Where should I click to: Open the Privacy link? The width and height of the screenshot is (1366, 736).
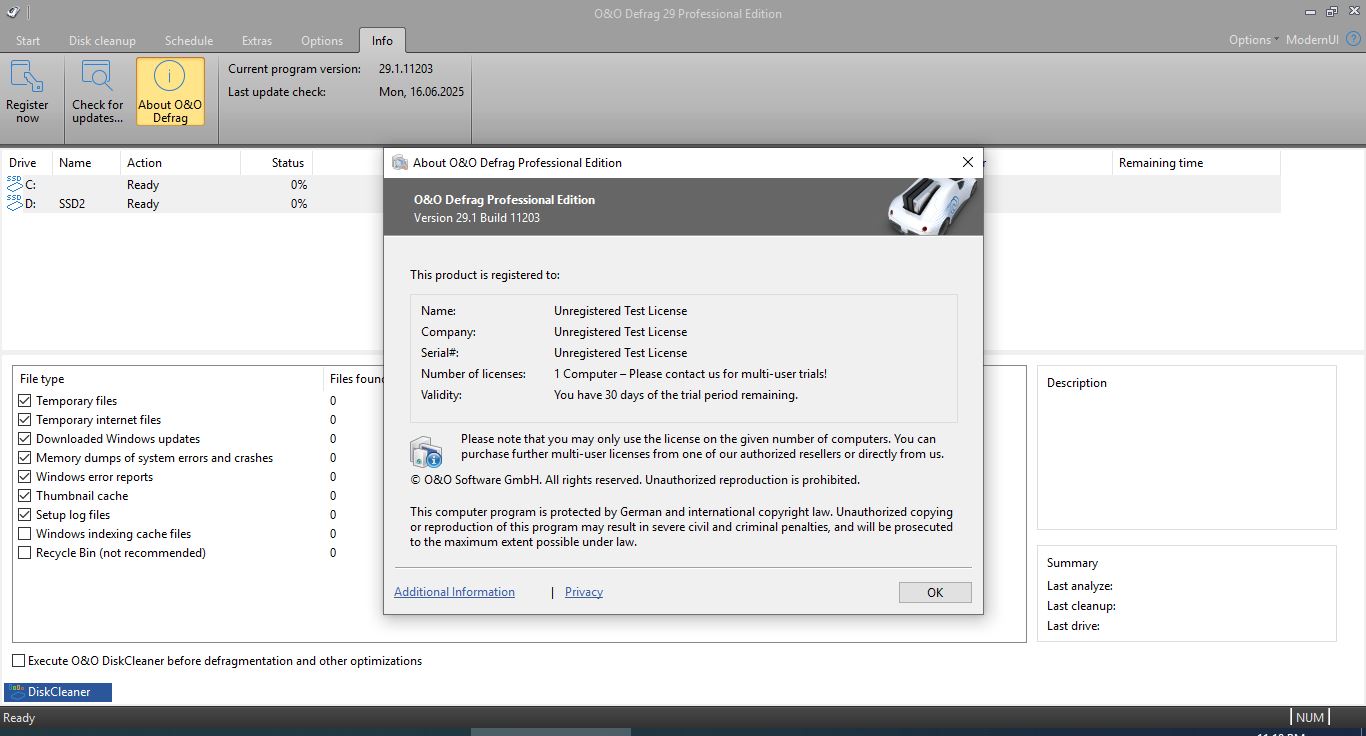[x=584, y=592]
